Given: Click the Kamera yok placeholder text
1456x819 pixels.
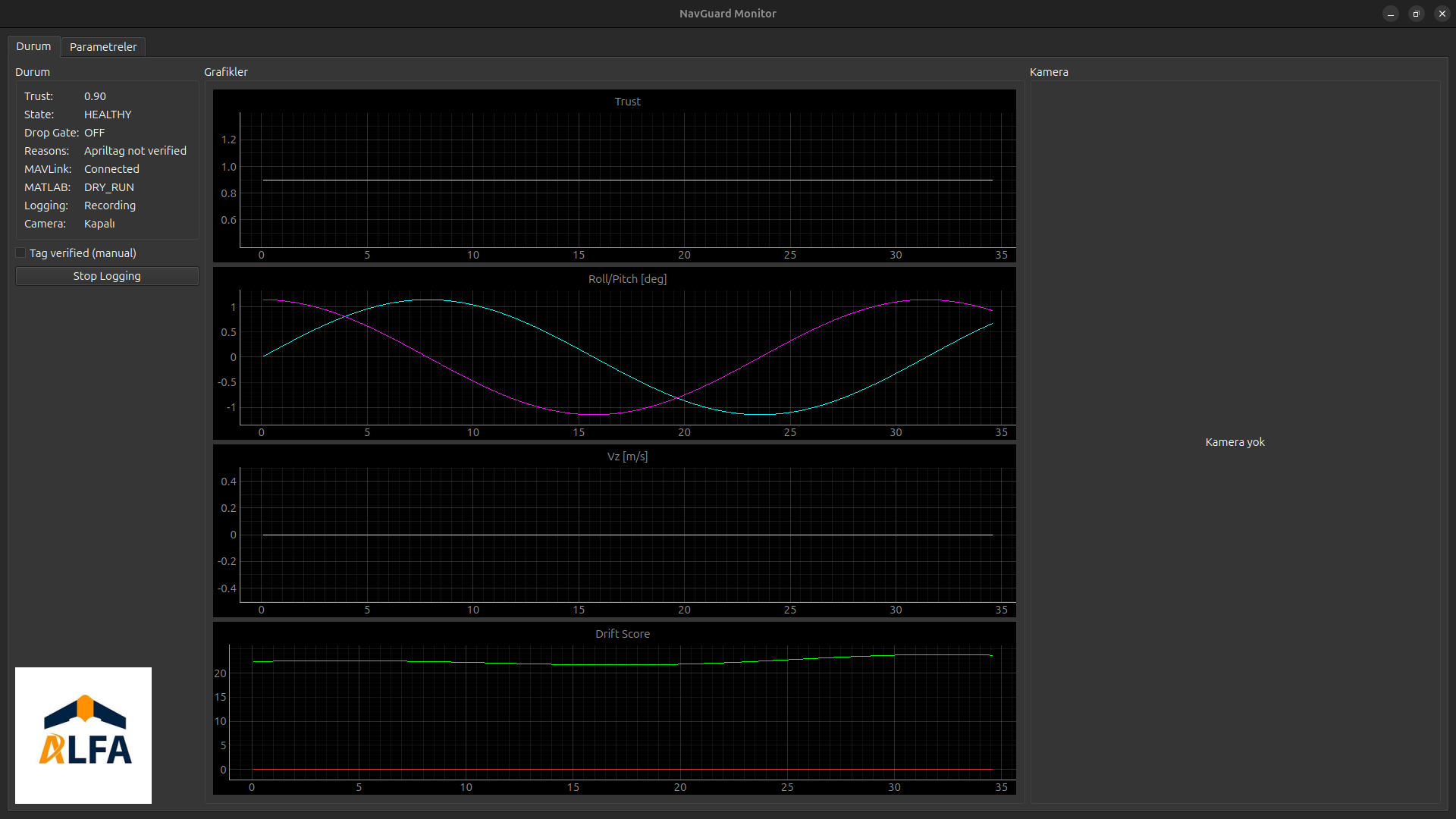Looking at the screenshot, I should 1235,442.
